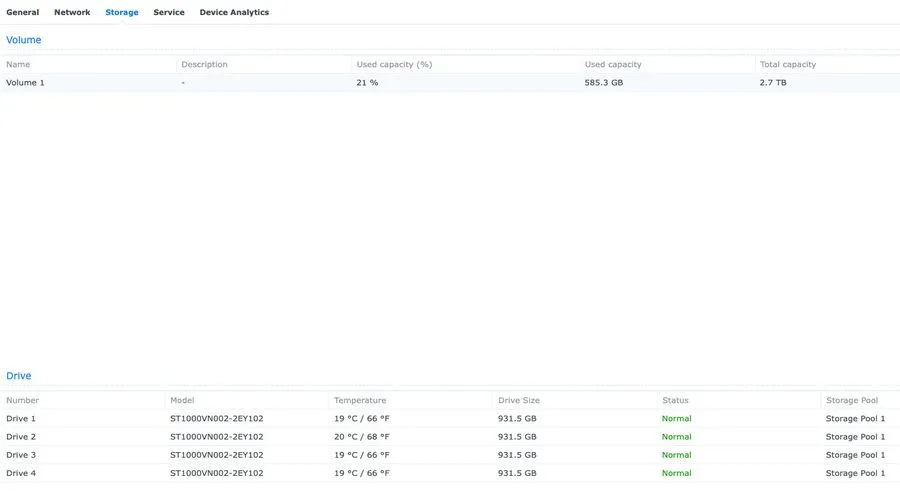Click the 2.7 TB total capacity value
The height and width of the screenshot is (491, 900).
click(773, 83)
